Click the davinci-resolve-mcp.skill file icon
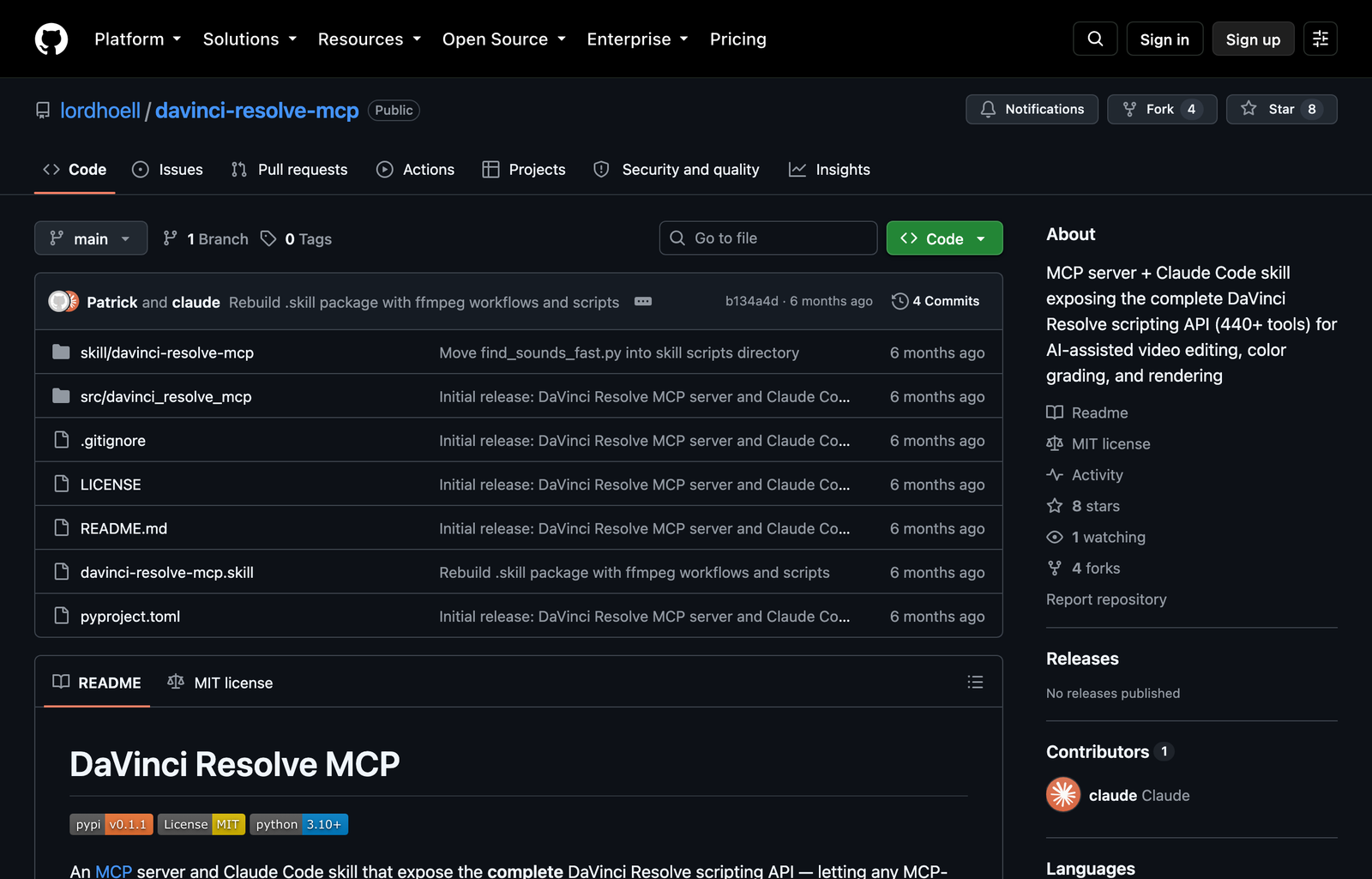The width and height of the screenshot is (1372, 879). 61,572
